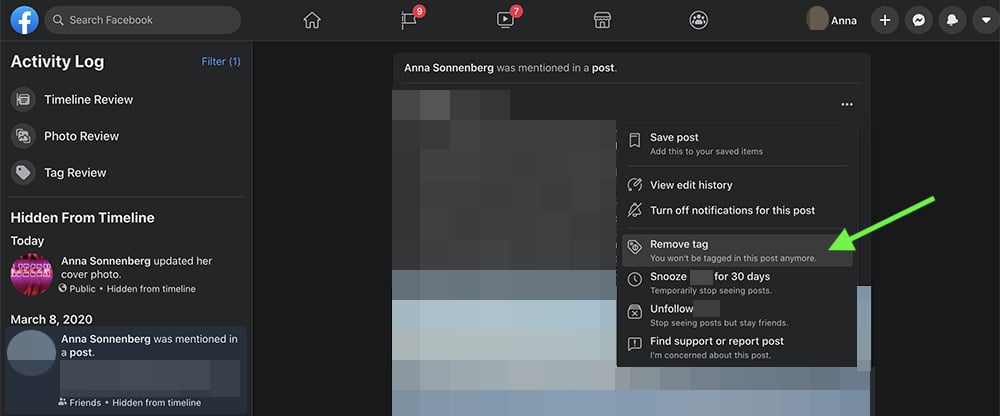Image resolution: width=1000 pixels, height=416 pixels.
Task: Open the Groups icon
Action: click(698, 20)
